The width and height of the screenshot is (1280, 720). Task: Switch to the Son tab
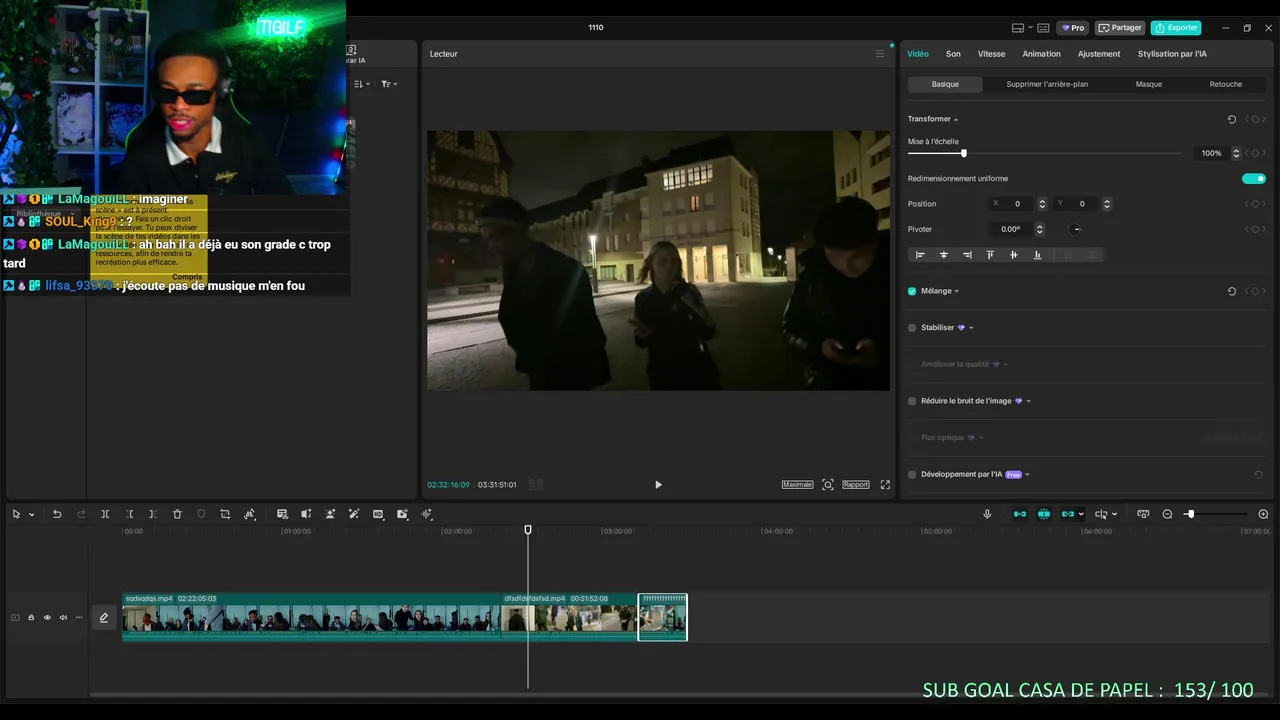click(953, 54)
